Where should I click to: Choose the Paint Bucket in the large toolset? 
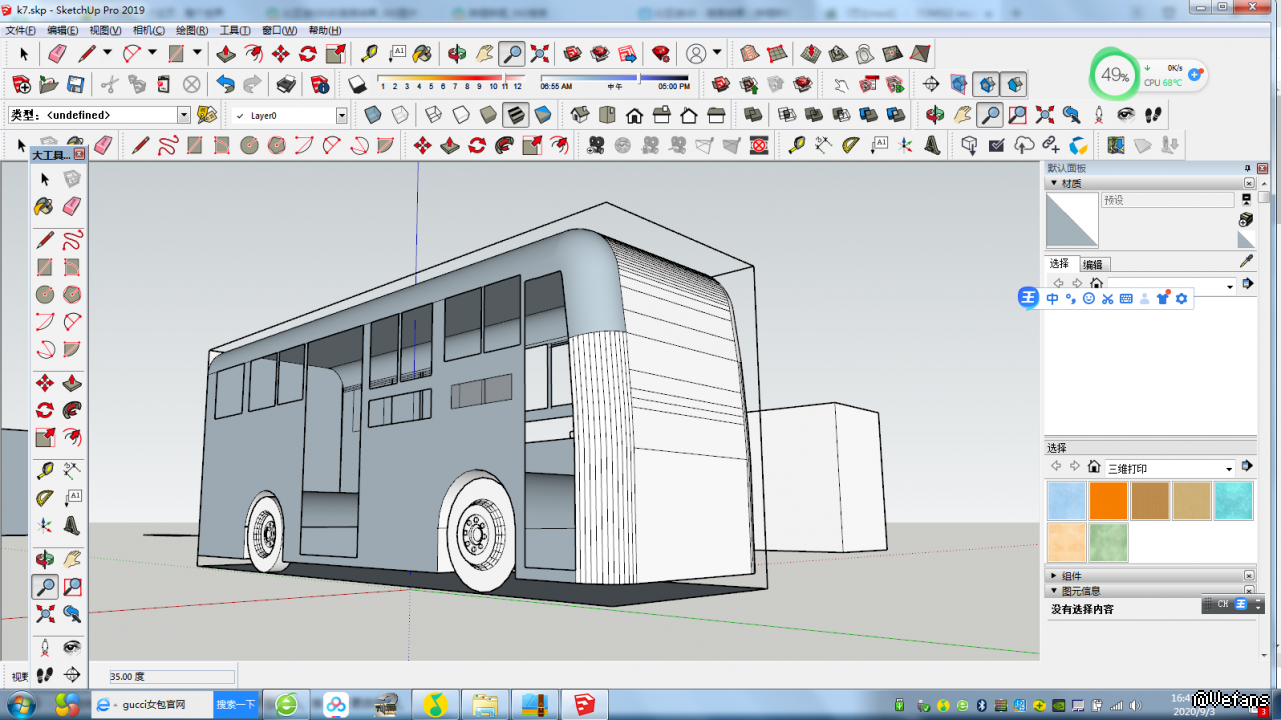[44, 206]
